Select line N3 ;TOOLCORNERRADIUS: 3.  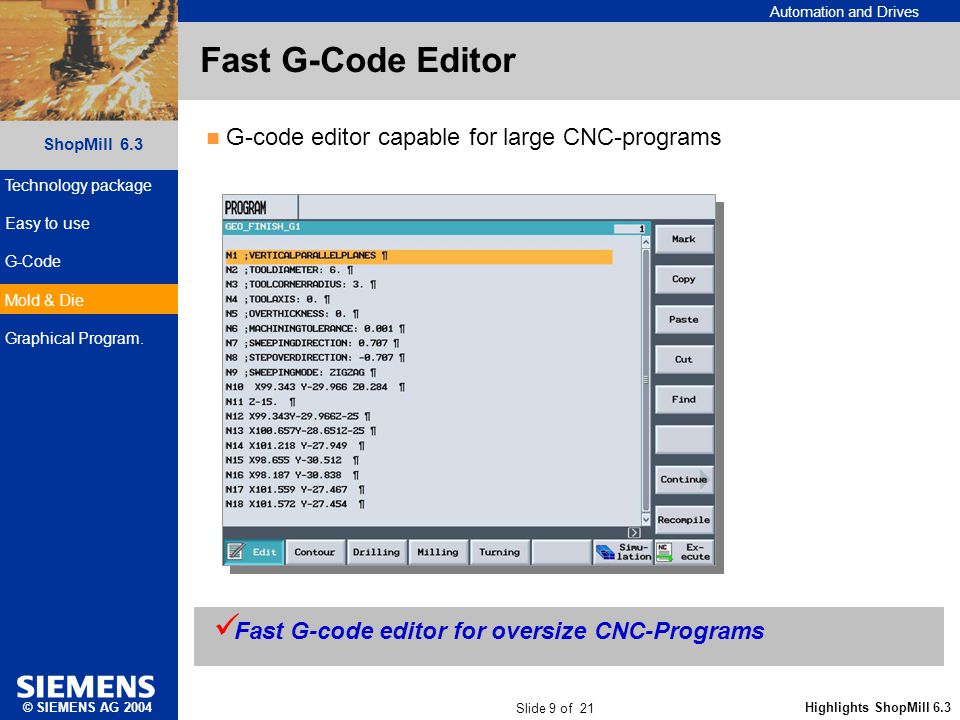click(x=301, y=285)
